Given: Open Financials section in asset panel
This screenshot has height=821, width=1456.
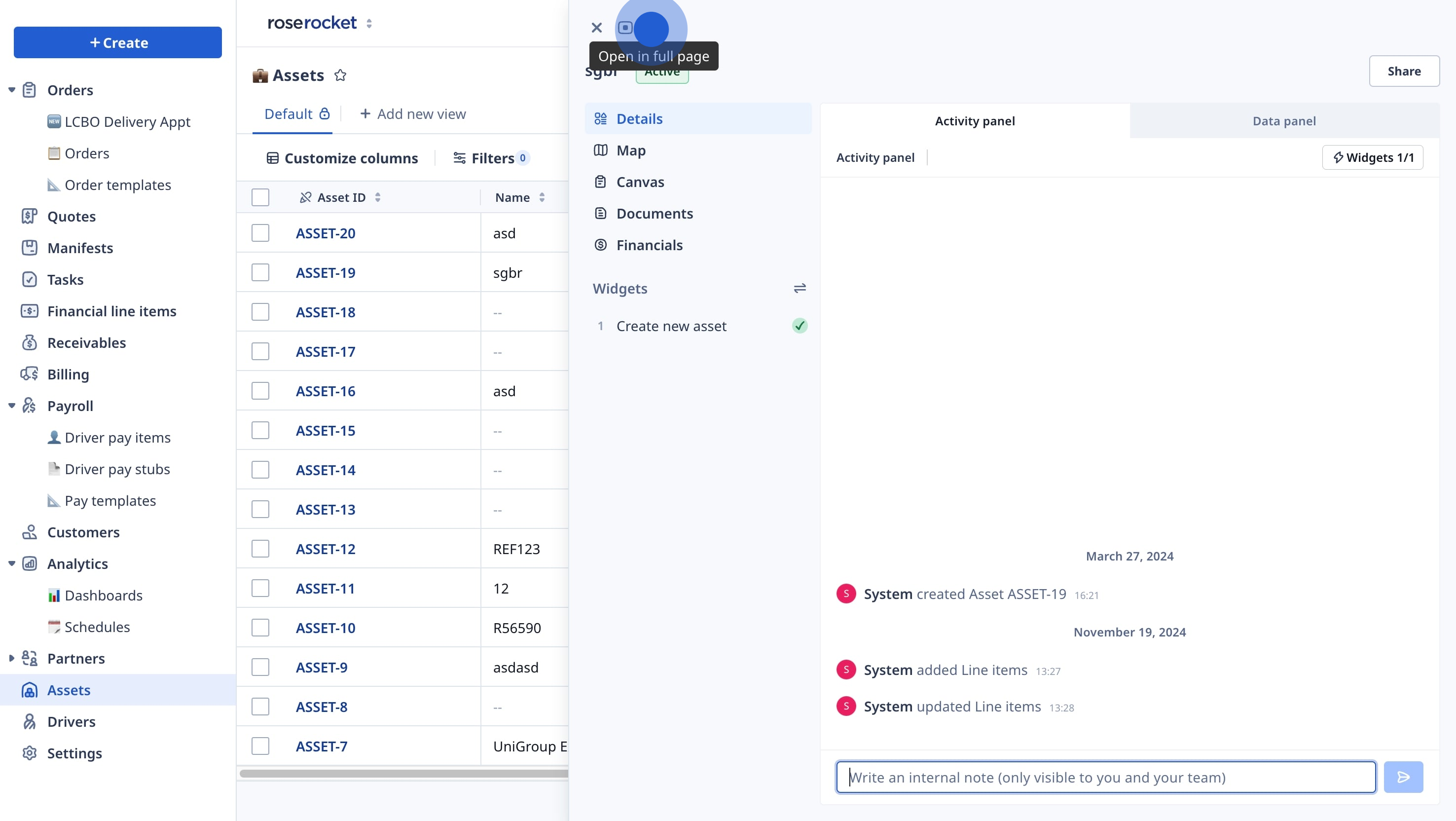Looking at the screenshot, I should (649, 245).
